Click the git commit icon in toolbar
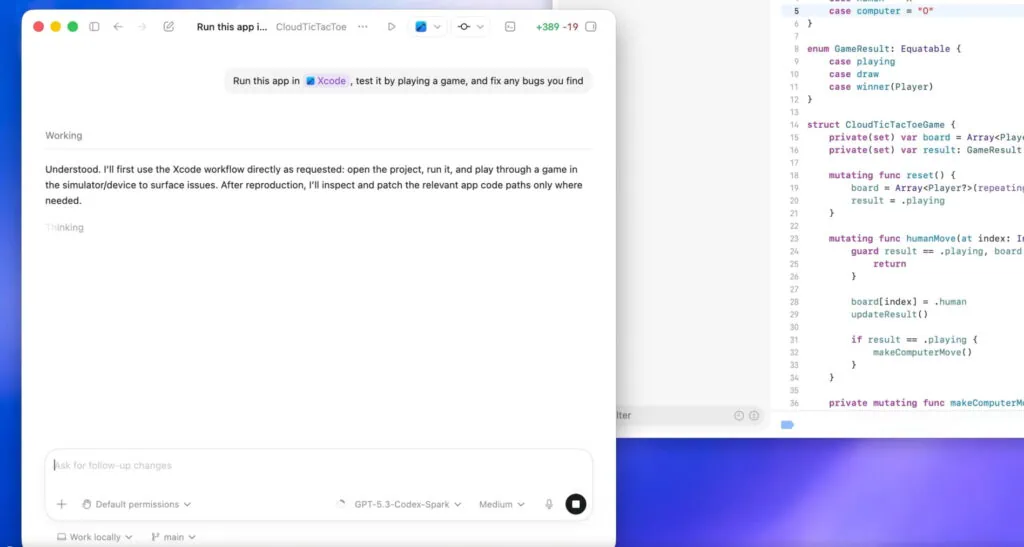Viewport: 1024px width, 547px height. tap(464, 27)
